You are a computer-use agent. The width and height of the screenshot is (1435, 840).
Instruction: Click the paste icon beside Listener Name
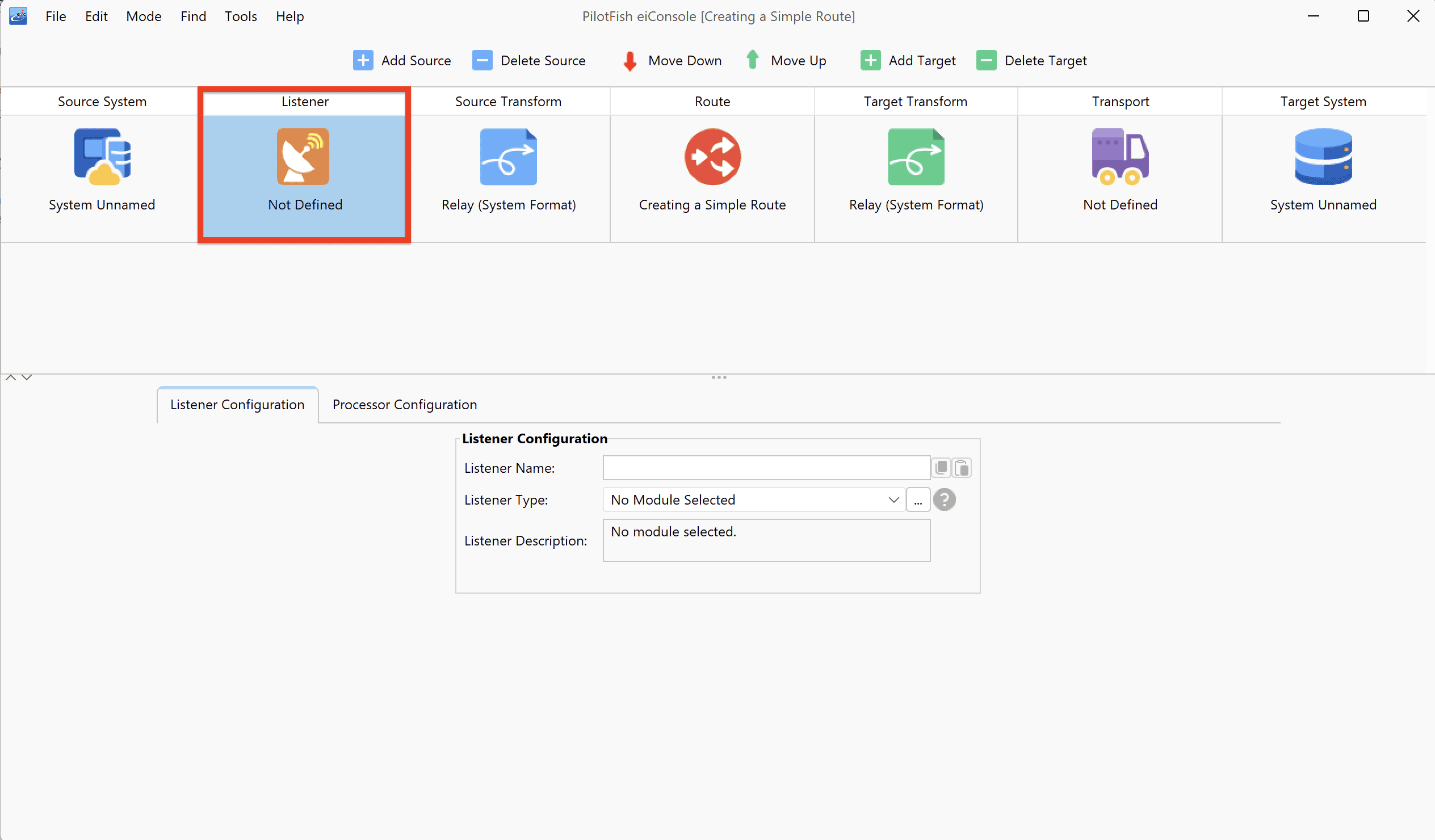coord(962,468)
